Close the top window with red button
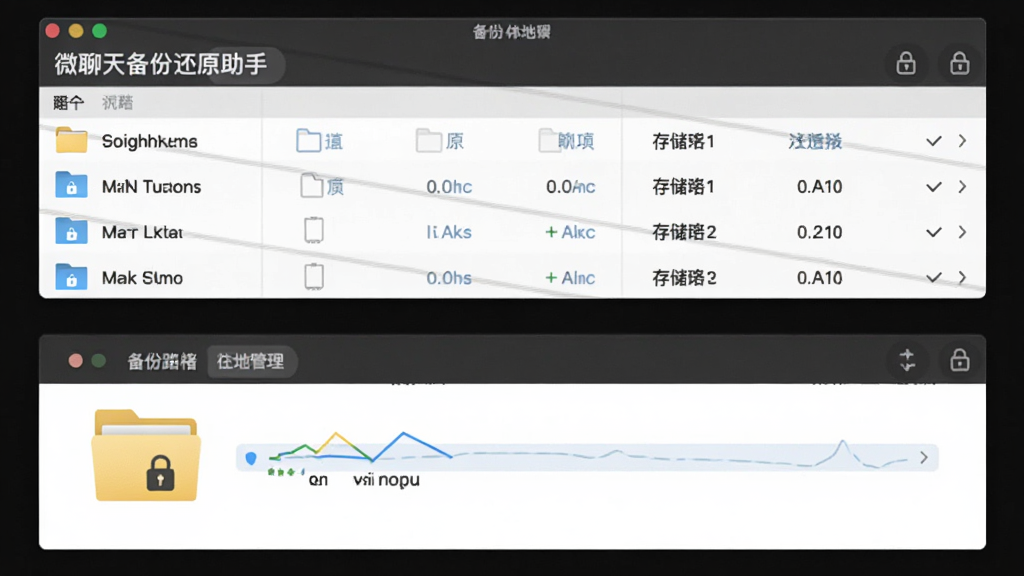 pyautogui.click(x=53, y=31)
